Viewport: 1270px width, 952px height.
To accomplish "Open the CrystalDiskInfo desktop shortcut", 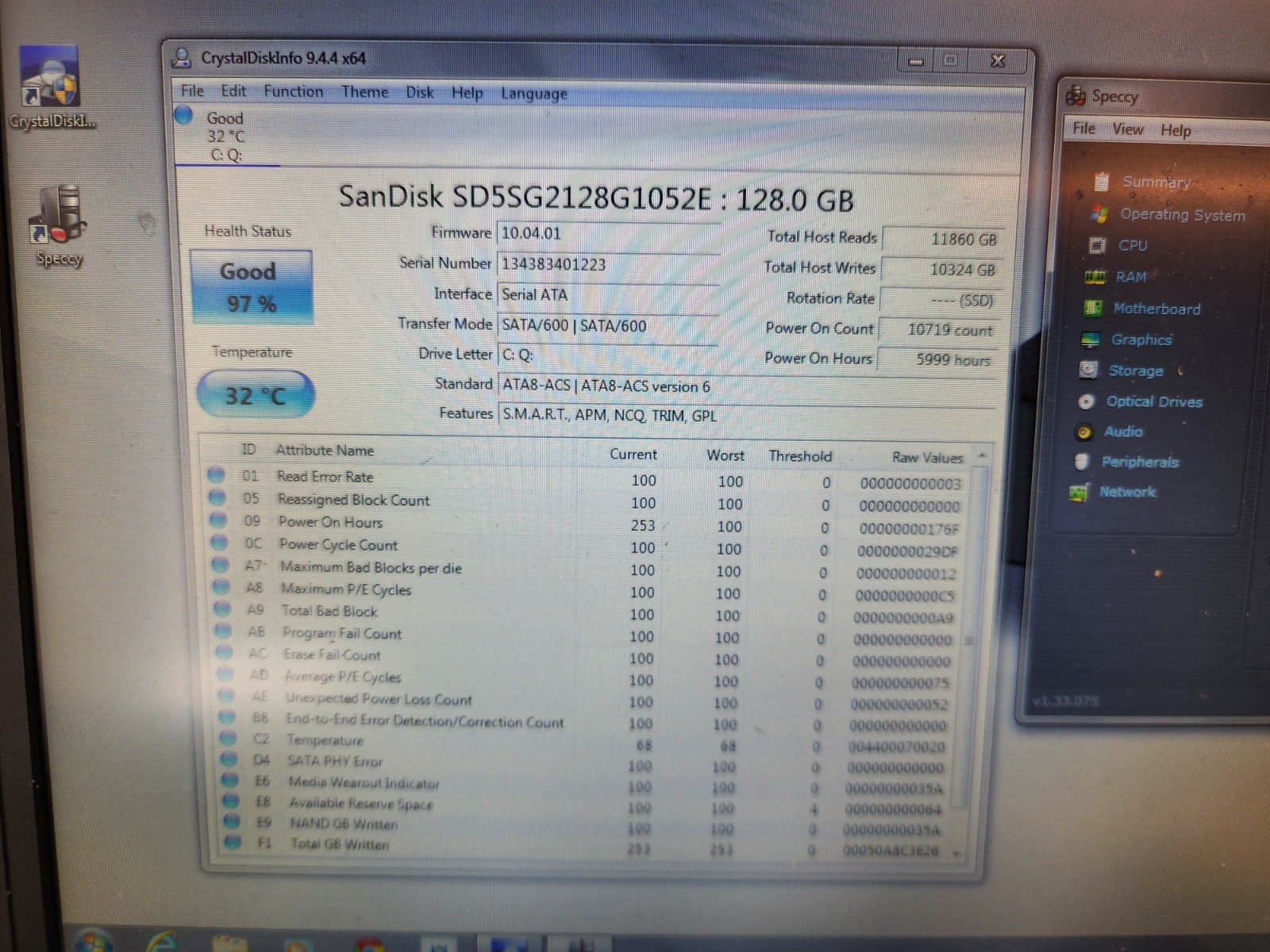I will click(51, 86).
